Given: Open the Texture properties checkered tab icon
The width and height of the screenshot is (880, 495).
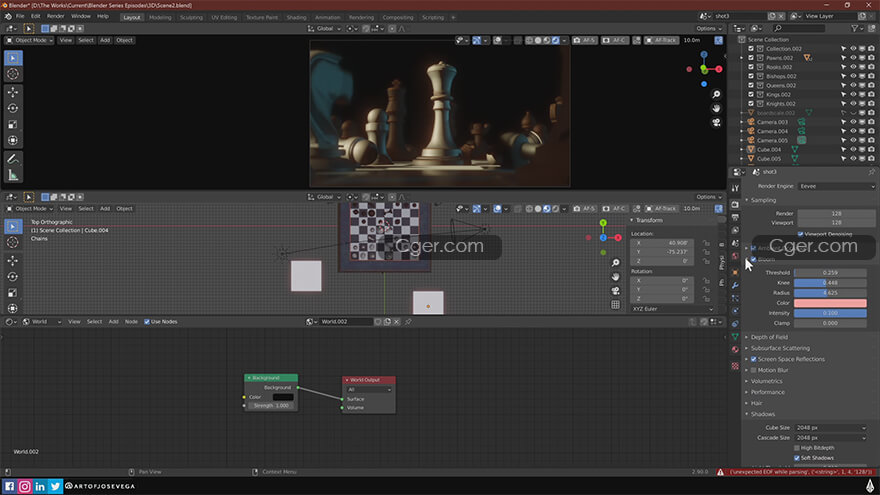Looking at the screenshot, I should point(735,366).
